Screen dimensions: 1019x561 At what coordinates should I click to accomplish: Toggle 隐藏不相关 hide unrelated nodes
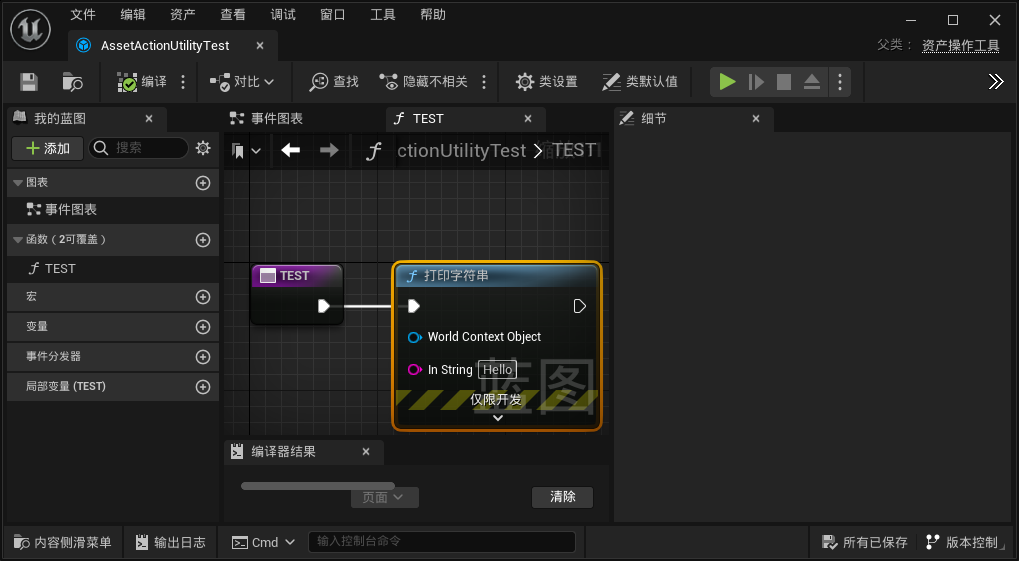tap(424, 82)
